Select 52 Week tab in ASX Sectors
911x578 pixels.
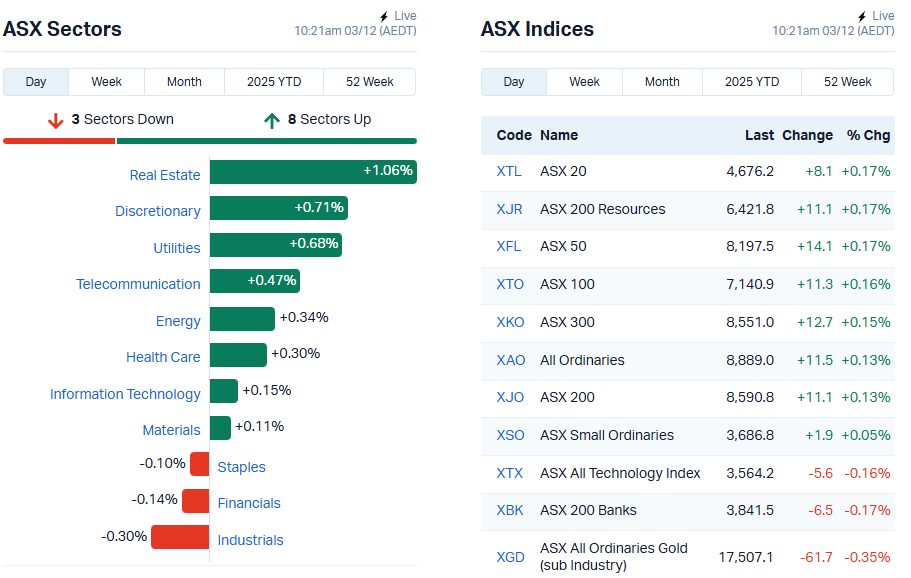[370, 82]
